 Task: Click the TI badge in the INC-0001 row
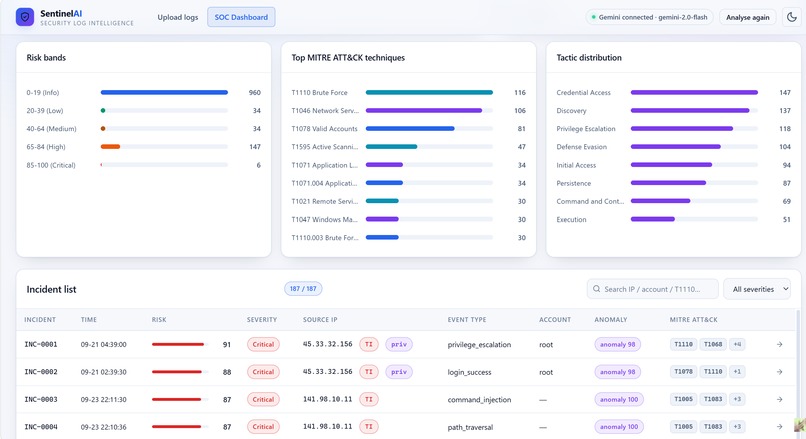click(369, 344)
